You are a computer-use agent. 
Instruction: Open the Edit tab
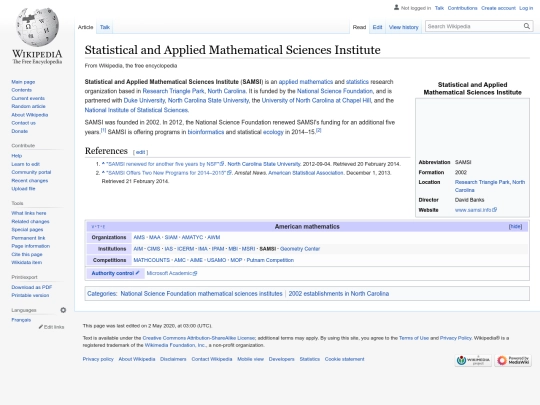377,27
